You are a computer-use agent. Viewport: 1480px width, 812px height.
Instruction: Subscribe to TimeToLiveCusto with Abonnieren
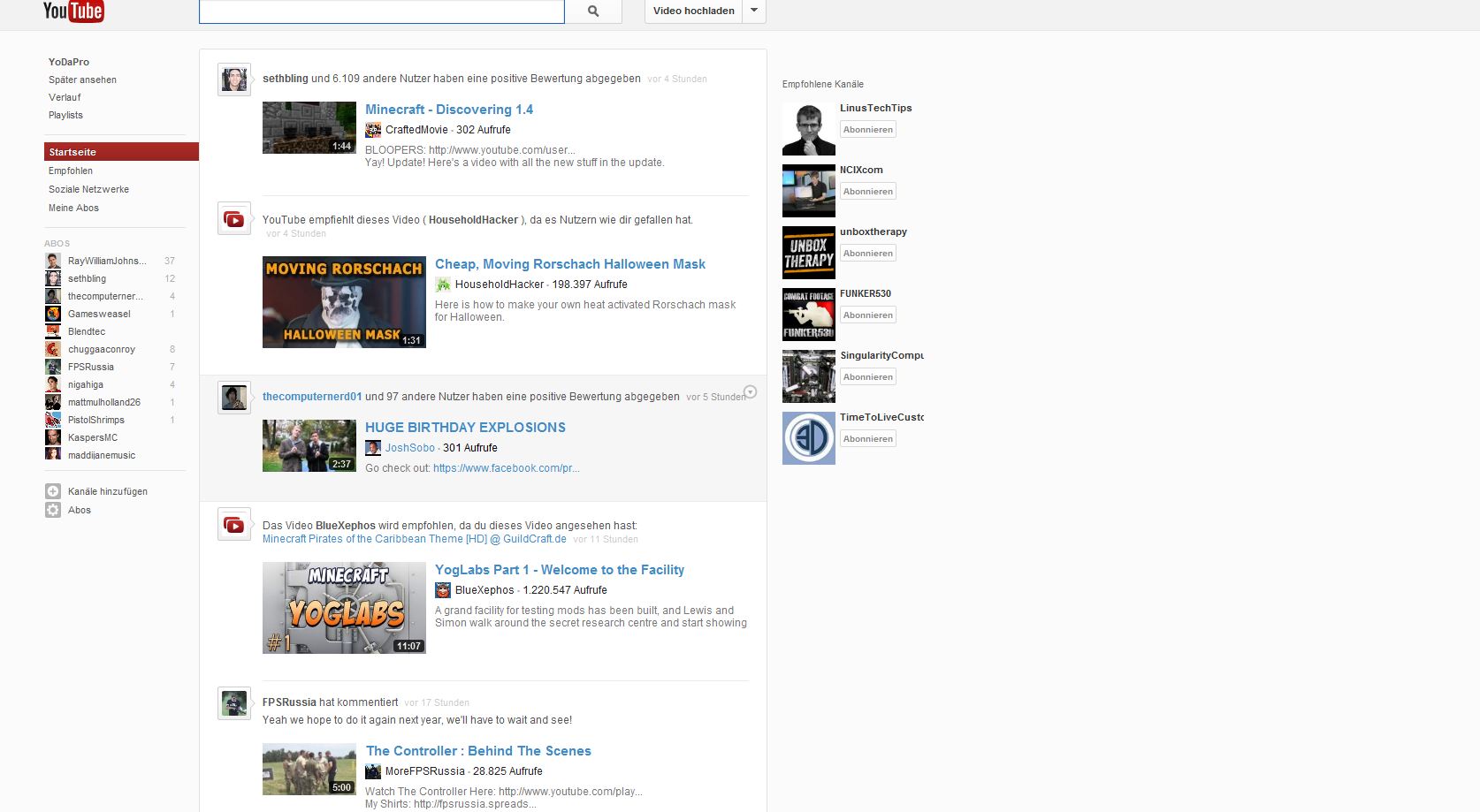868,439
